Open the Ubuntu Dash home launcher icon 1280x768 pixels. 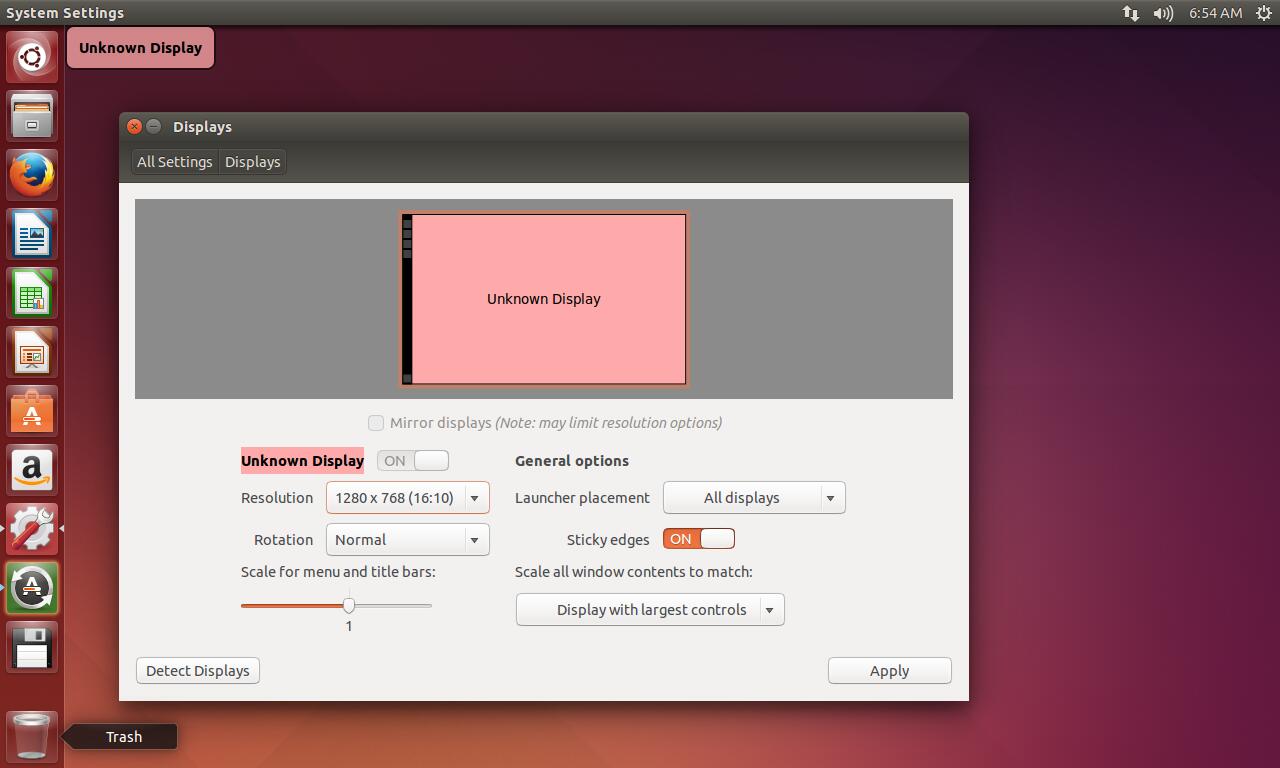[x=32, y=57]
